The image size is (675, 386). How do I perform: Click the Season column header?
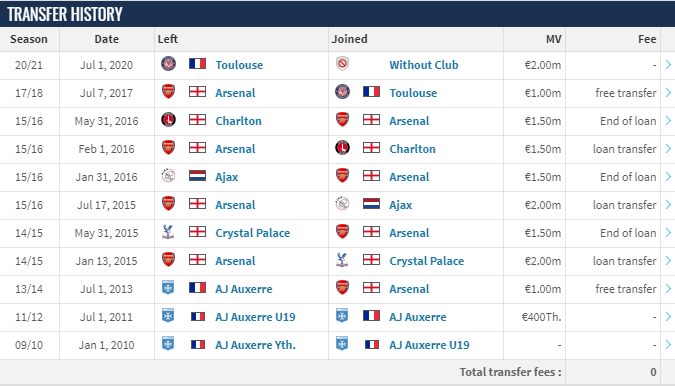click(x=29, y=39)
